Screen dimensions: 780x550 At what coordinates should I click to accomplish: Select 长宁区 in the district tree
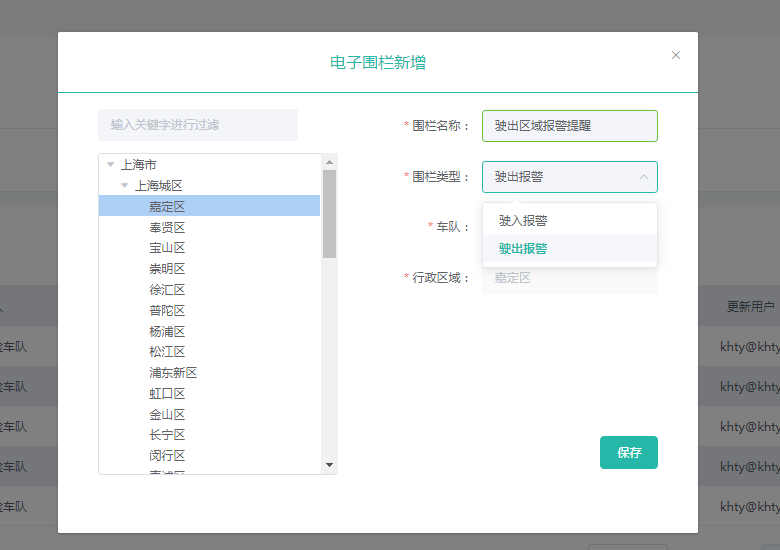pos(167,435)
